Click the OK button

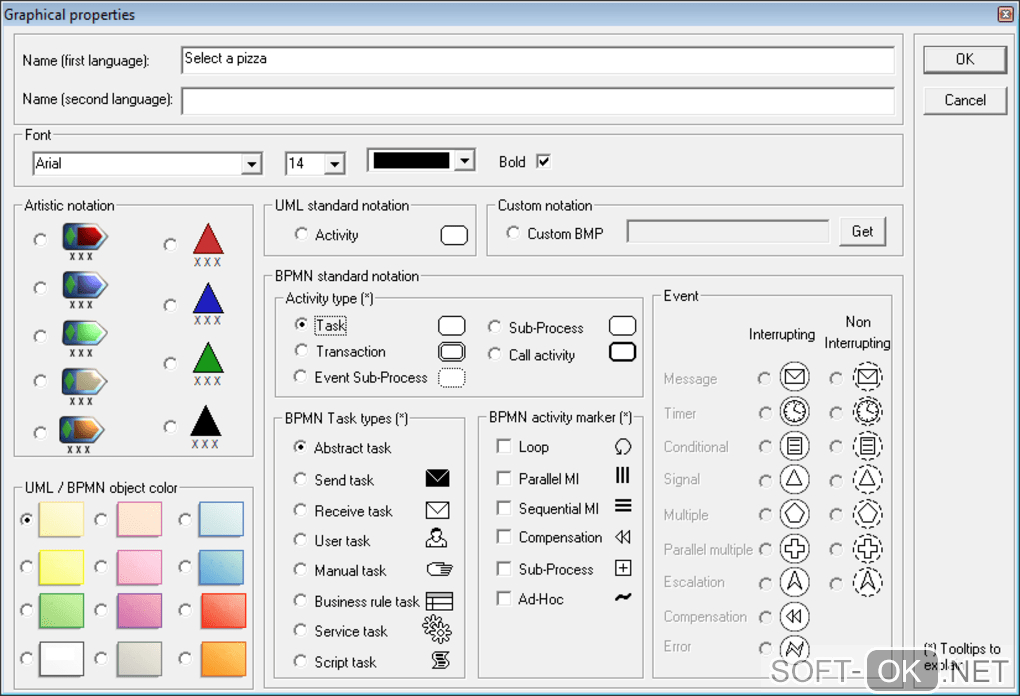965,59
